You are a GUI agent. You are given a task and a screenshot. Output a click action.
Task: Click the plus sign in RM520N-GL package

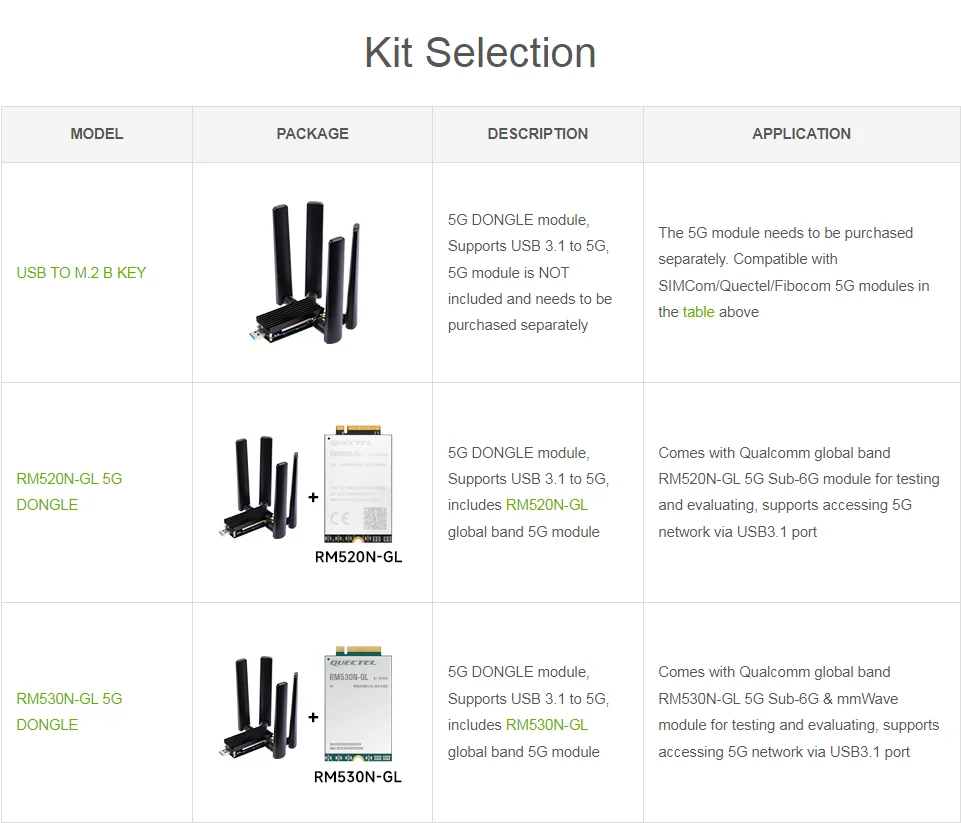pos(313,497)
